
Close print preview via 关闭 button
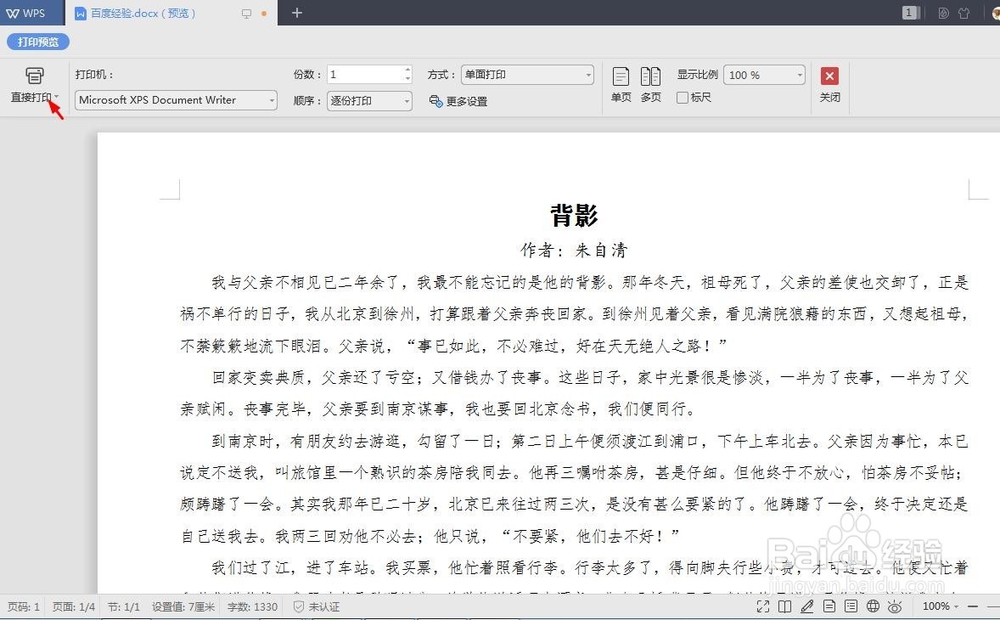(x=829, y=75)
